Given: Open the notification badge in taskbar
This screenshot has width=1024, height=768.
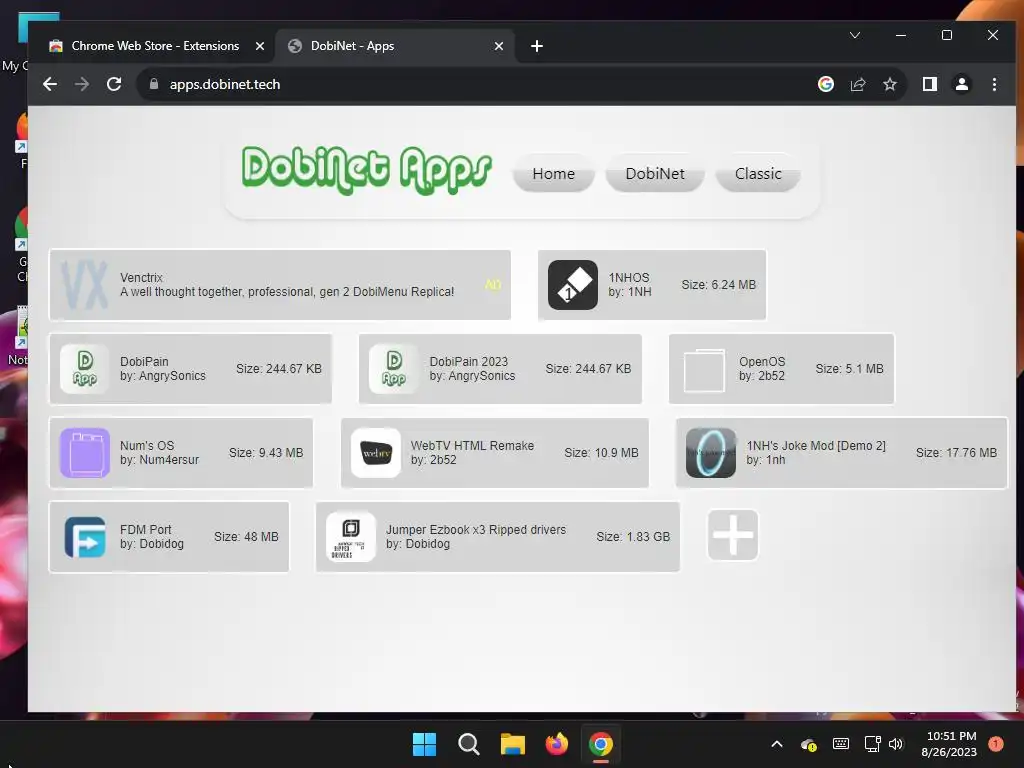Looking at the screenshot, I should point(996,743).
